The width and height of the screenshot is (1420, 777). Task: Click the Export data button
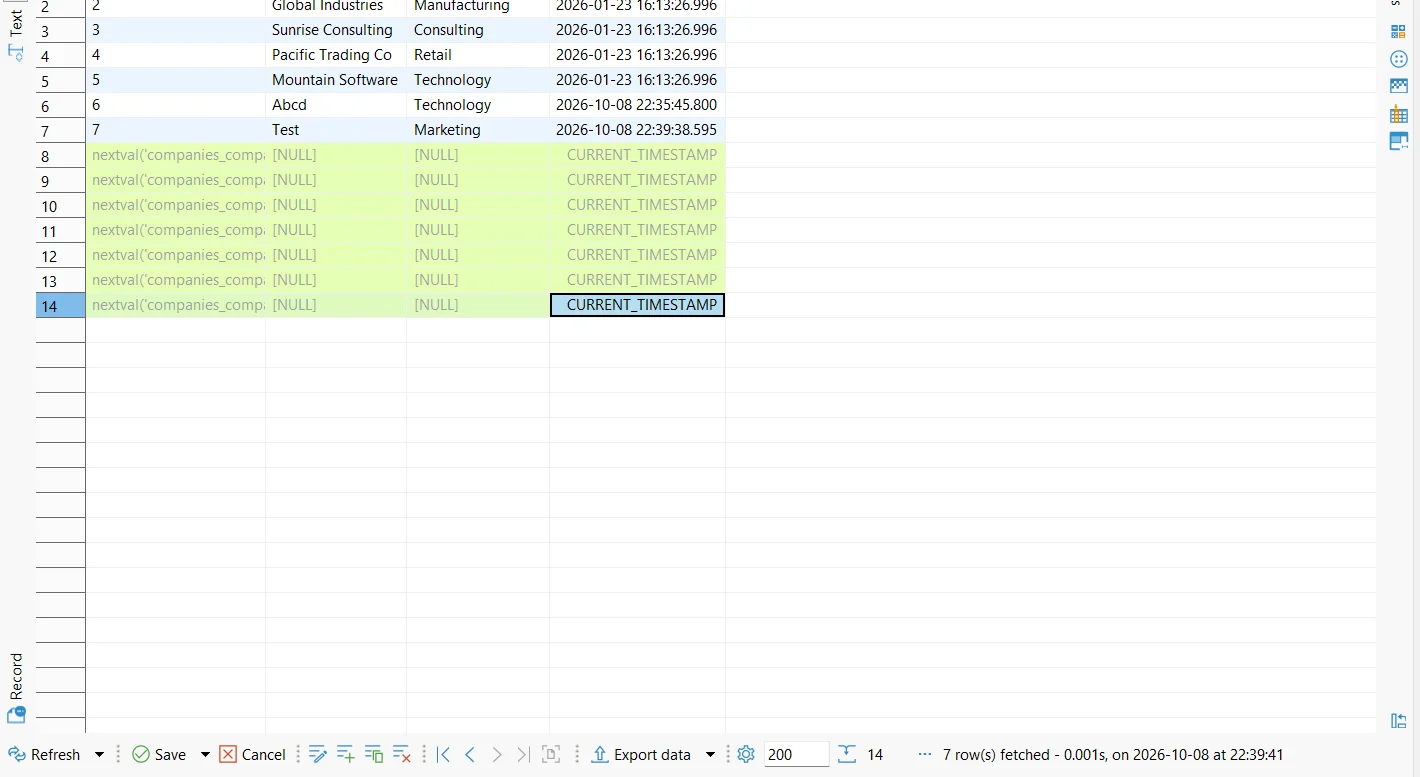pos(641,755)
